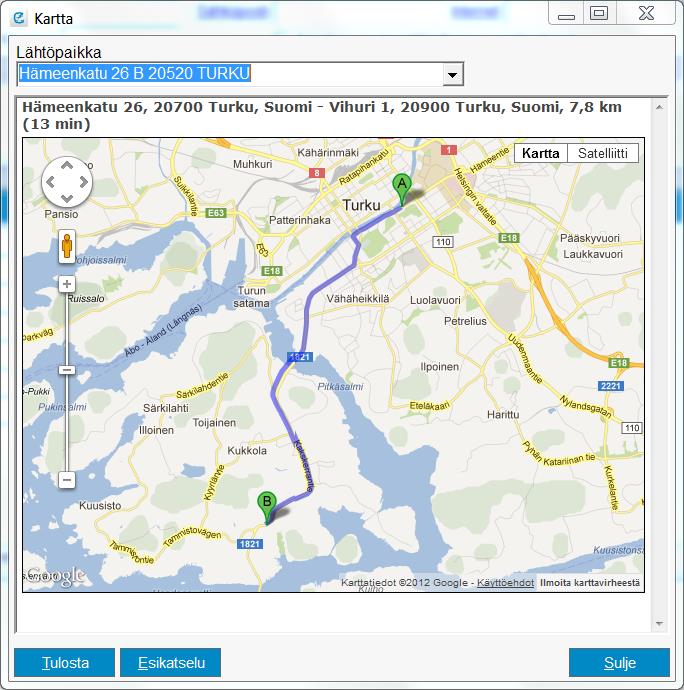
Task: Click the Turku city label on the map
Action: [x=361, y=205]
